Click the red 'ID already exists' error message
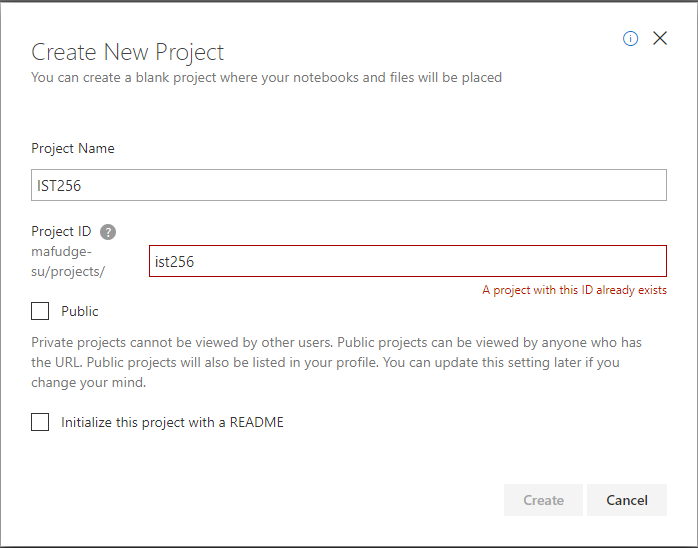 pos(574,290)
